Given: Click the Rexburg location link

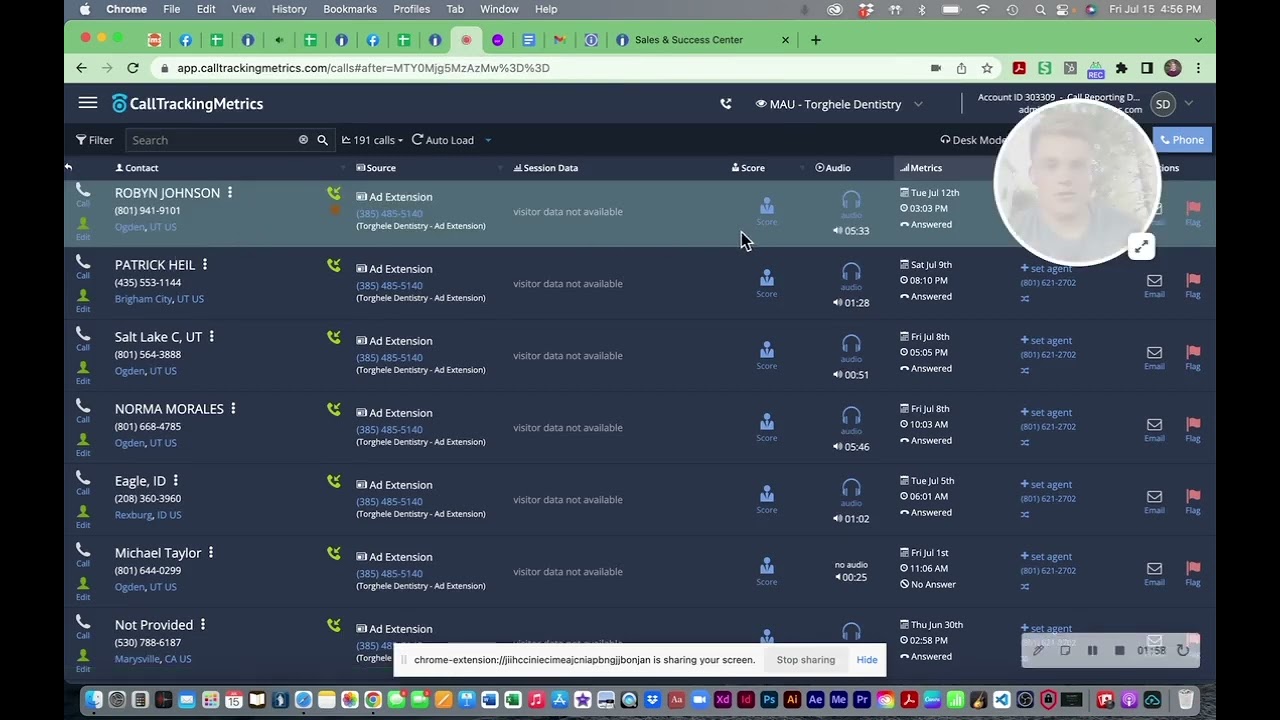Looking at the screenshot, I should 134,515.
